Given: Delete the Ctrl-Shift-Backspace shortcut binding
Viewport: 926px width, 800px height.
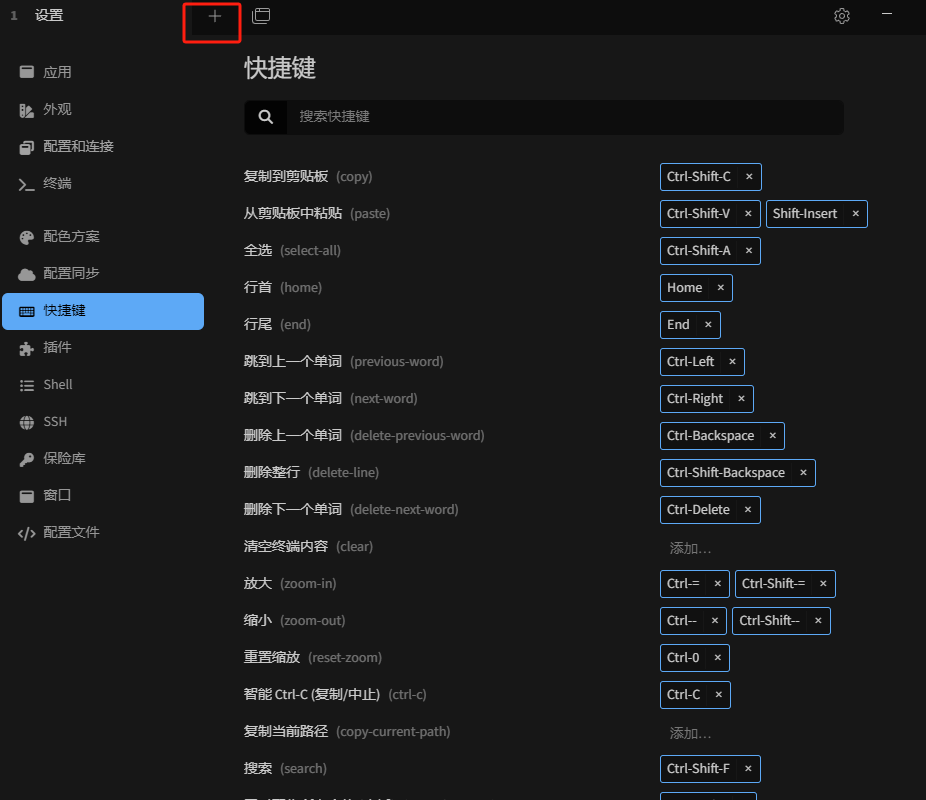Looking at the screenshot, I should (x=802, y=473).
